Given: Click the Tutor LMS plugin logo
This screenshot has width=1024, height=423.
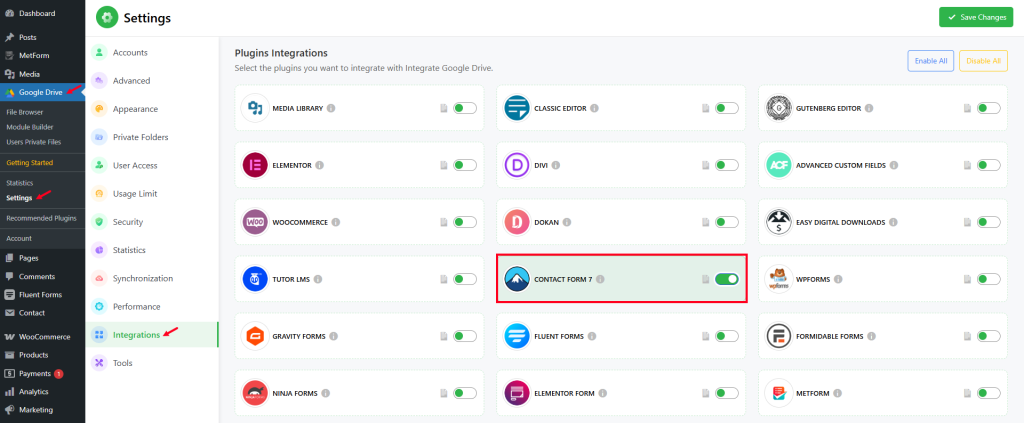Looking at the screenshot, I should click(255, 279).
